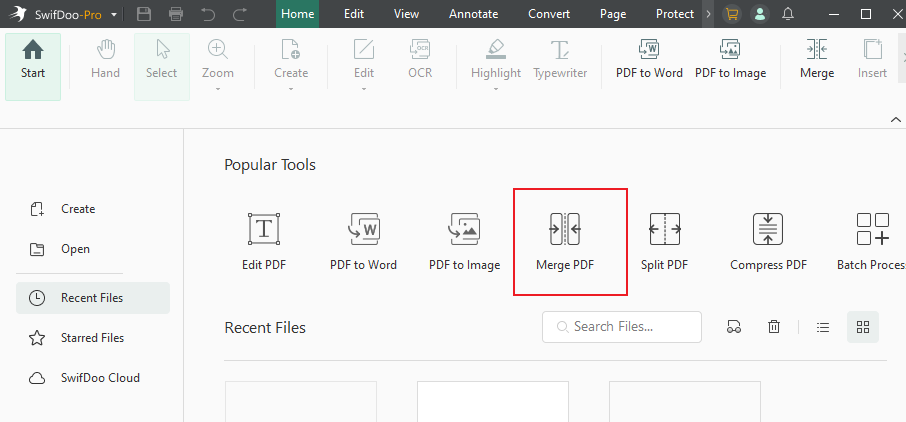Image resolution: width=906 pixels, height=422 pixels.
Task: Open Split PDF under Popular Tools
Action: 664,242
